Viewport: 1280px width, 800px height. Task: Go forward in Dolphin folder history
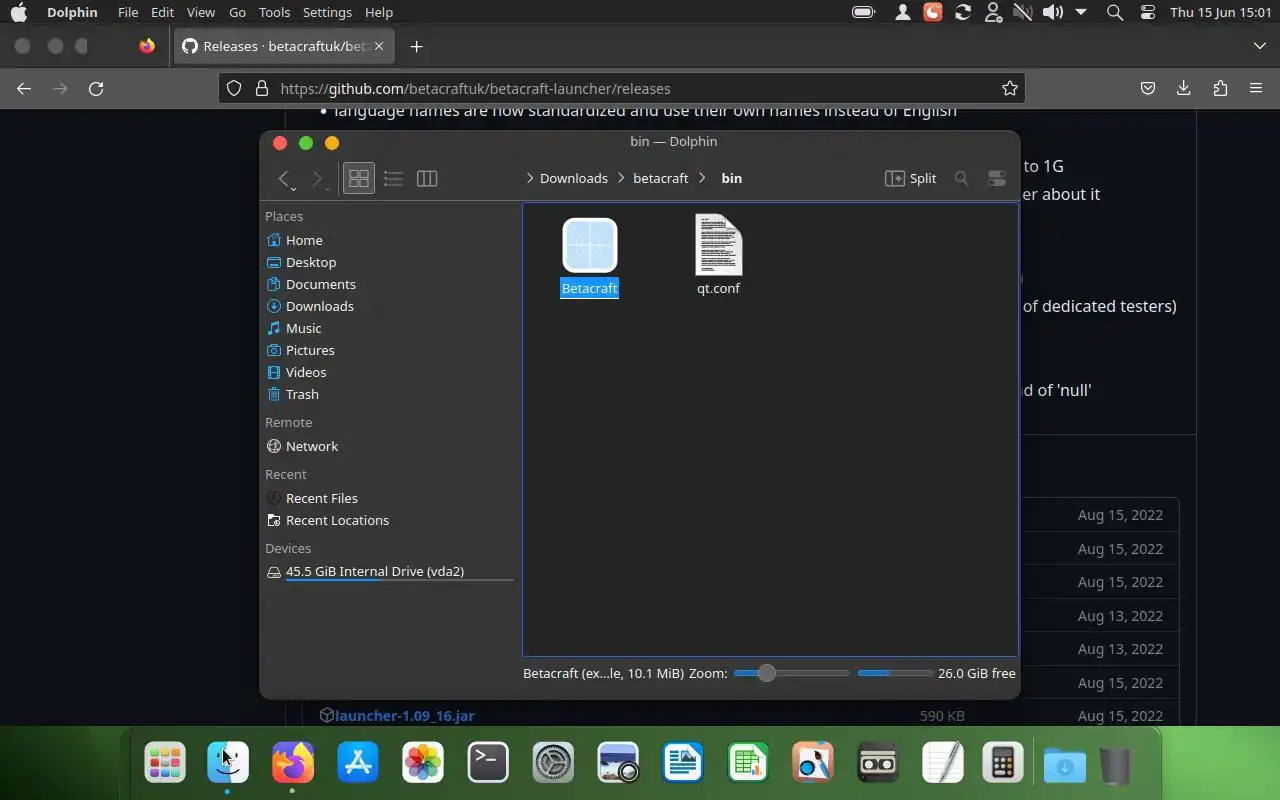[317, 178]
